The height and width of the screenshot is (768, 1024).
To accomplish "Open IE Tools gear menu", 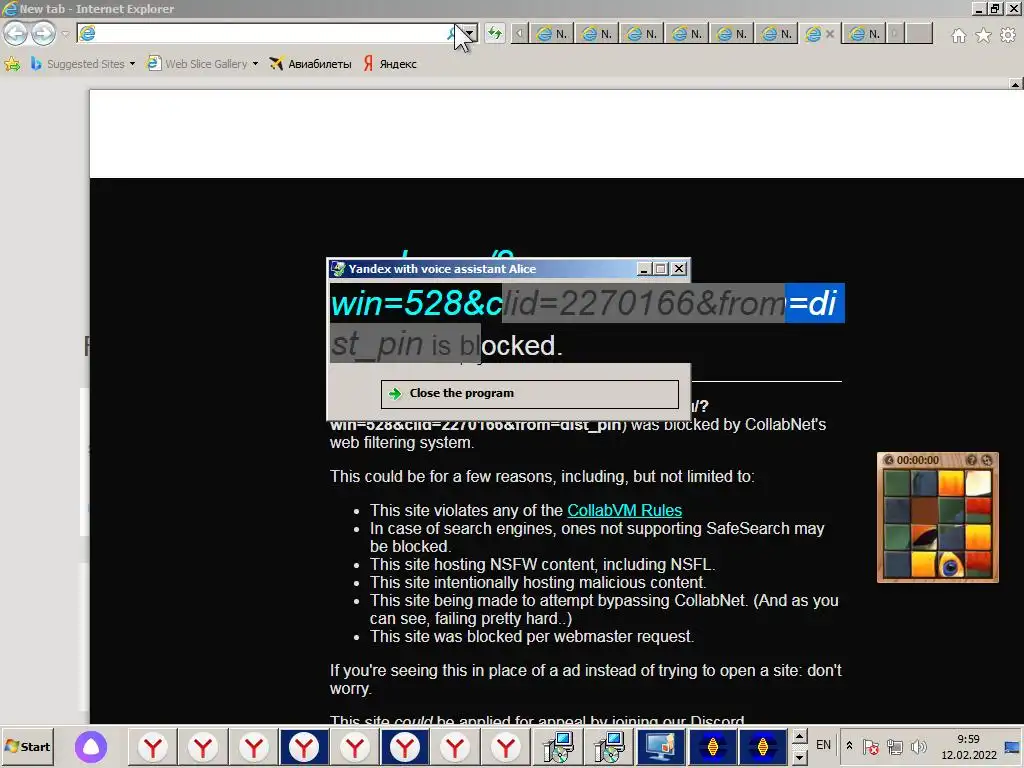I will coord(1008,35).
